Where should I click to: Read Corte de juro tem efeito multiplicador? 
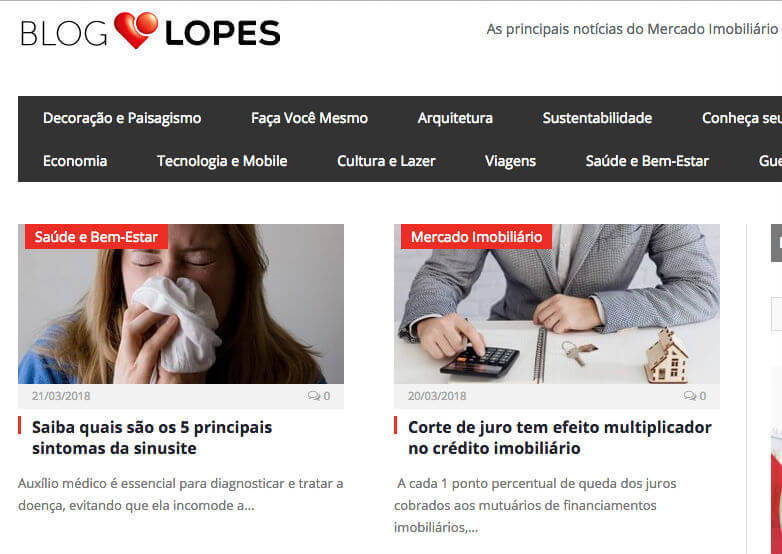tap(560, 437)
